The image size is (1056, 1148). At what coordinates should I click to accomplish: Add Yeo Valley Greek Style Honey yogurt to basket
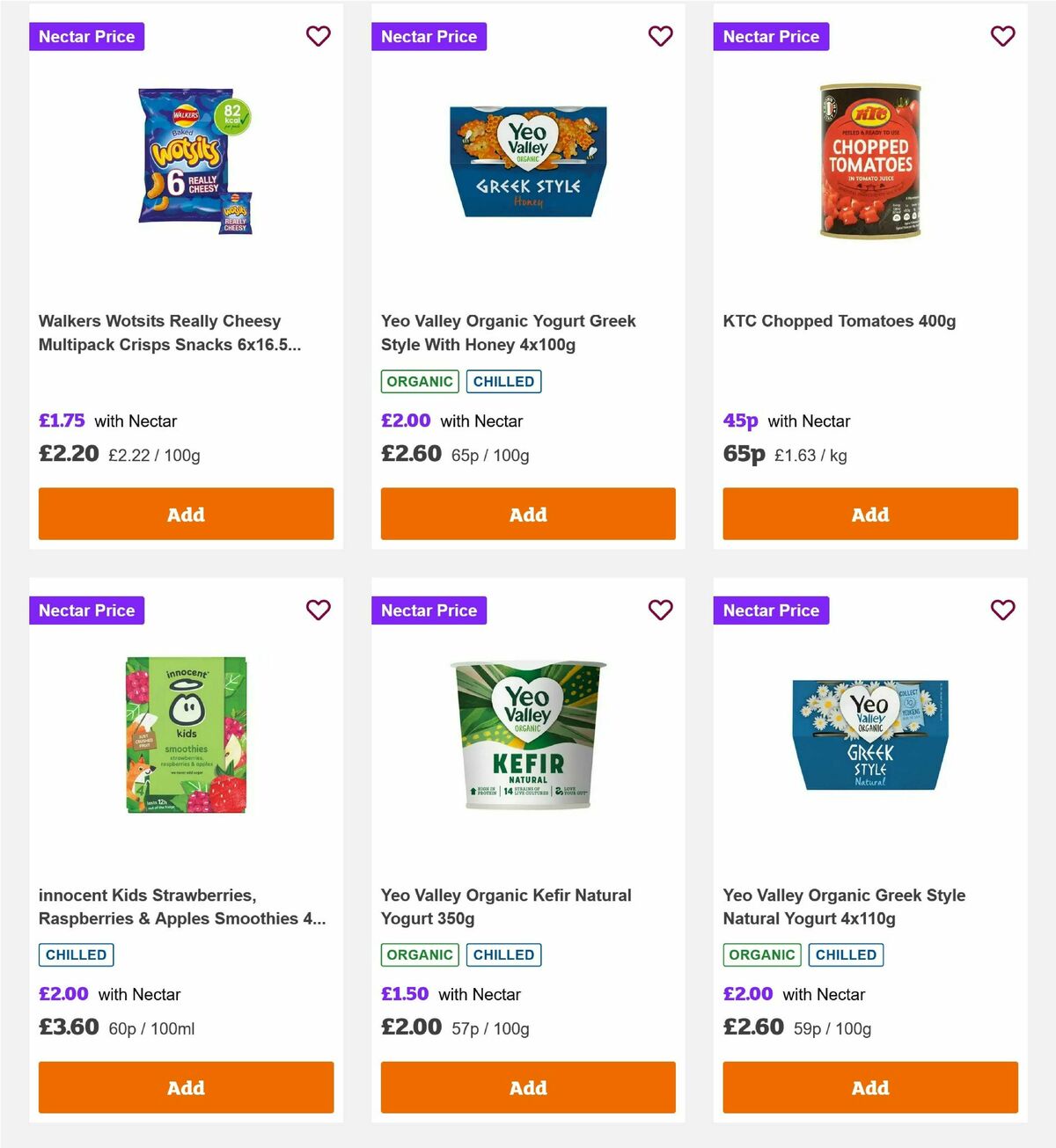click(x=527, y=514)
